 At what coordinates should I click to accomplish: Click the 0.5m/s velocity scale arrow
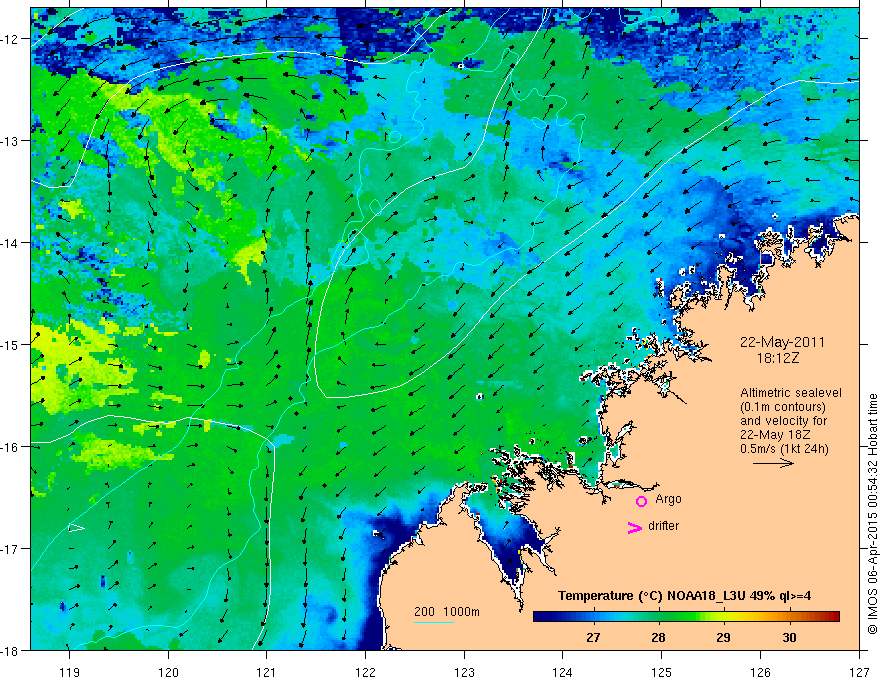[773, 463]
